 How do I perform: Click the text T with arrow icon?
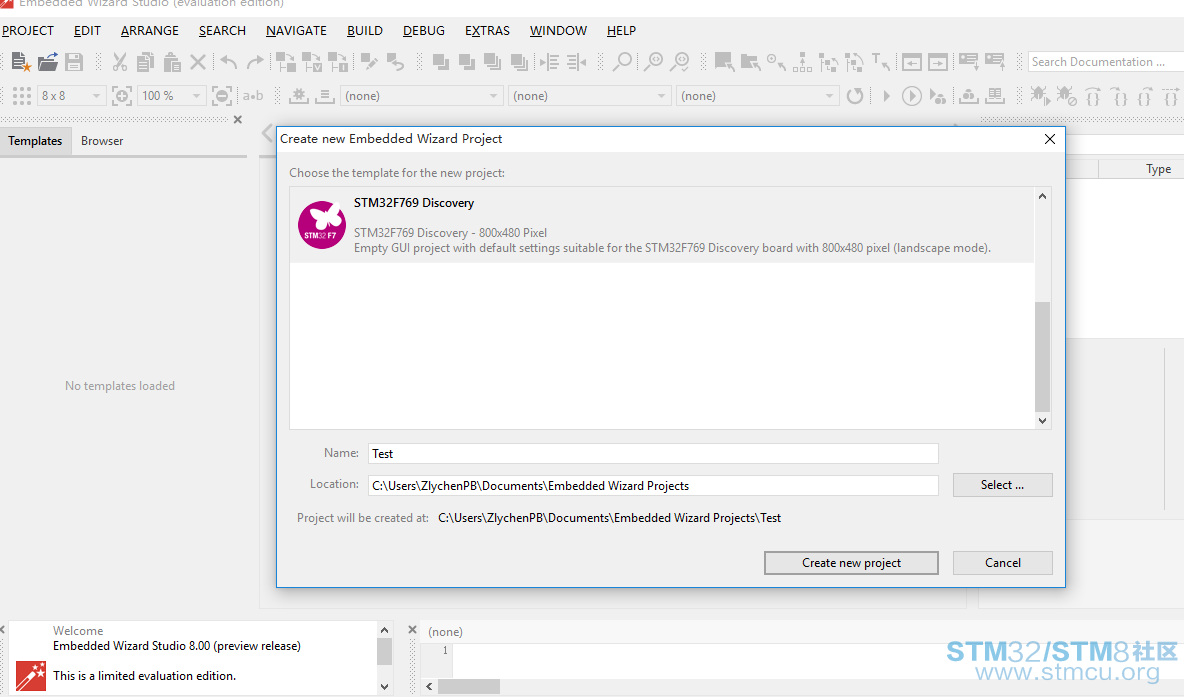pyautogui.click(x=880, y=62)
